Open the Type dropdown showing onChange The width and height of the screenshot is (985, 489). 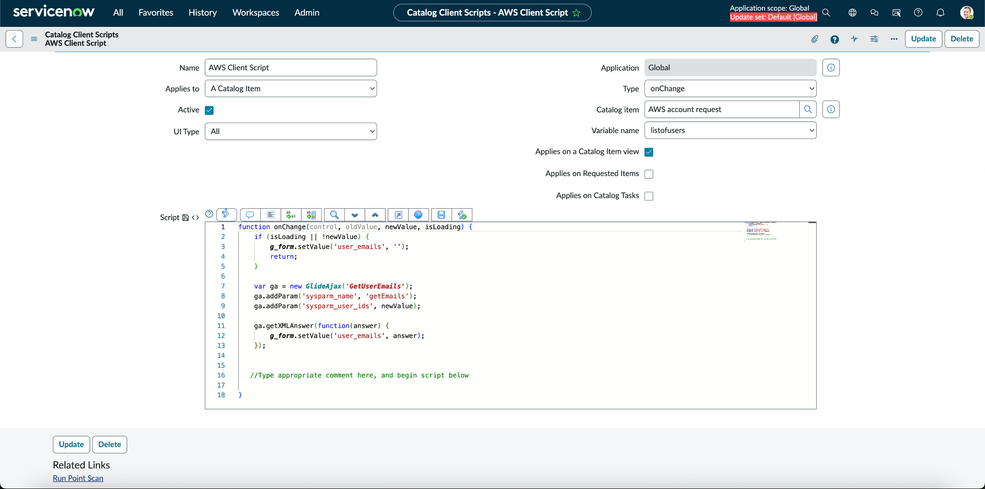point(731,89)
